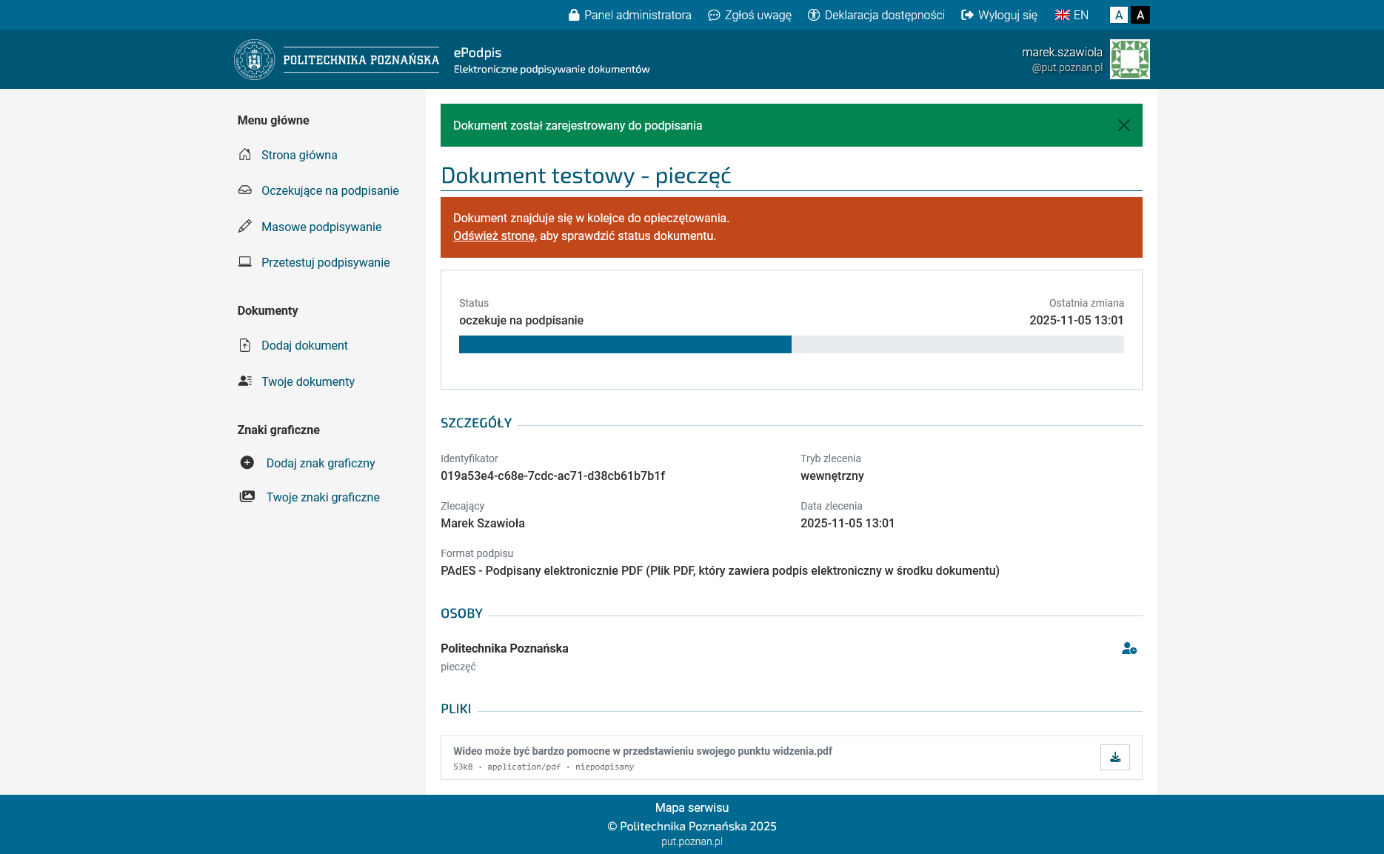Click the download file icon button
This screenshot has height=854, width=1384.
pos(1114,757)
